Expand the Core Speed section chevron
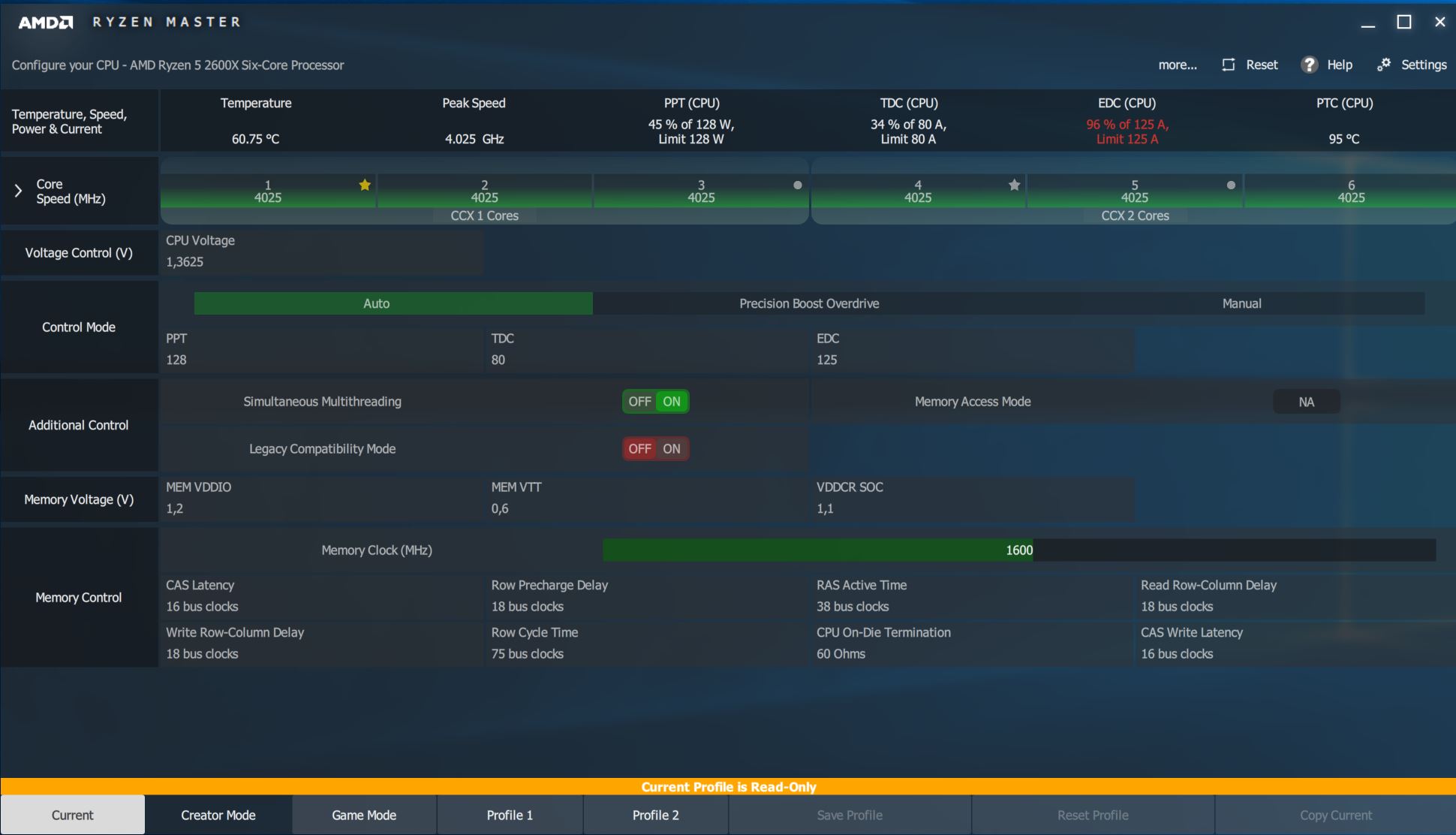The width and height of the screenshot is (1456, 835). (18, 191)
